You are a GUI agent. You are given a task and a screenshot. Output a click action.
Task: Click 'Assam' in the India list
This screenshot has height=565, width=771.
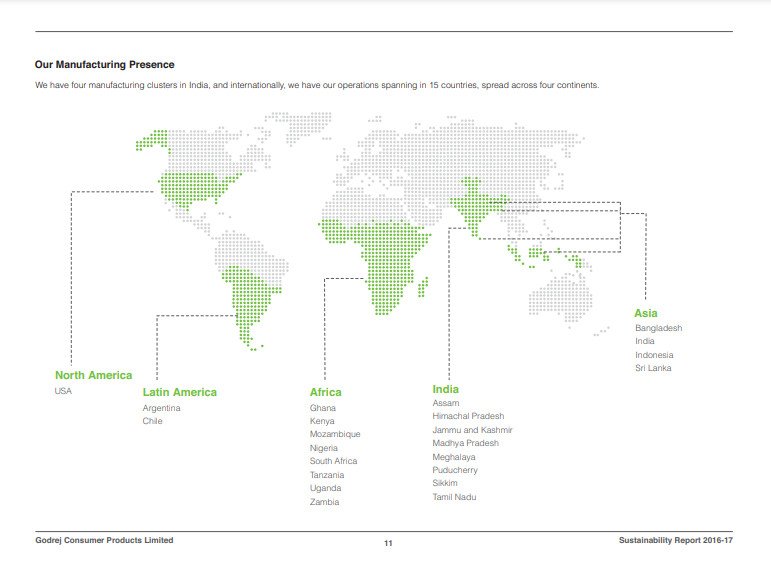pyautogui.click(x=446, y=403)
